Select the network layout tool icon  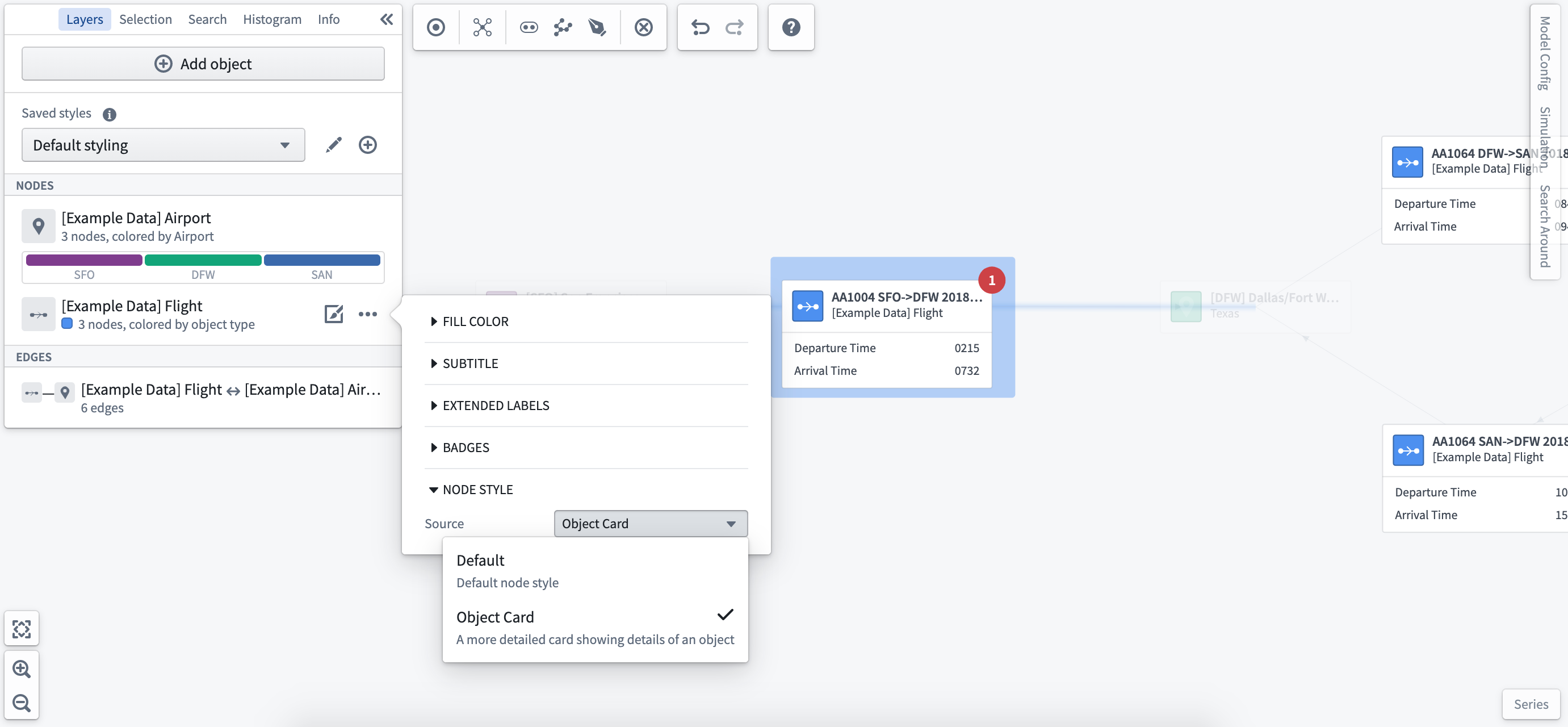pyautogui.click(x=482, y=27)
